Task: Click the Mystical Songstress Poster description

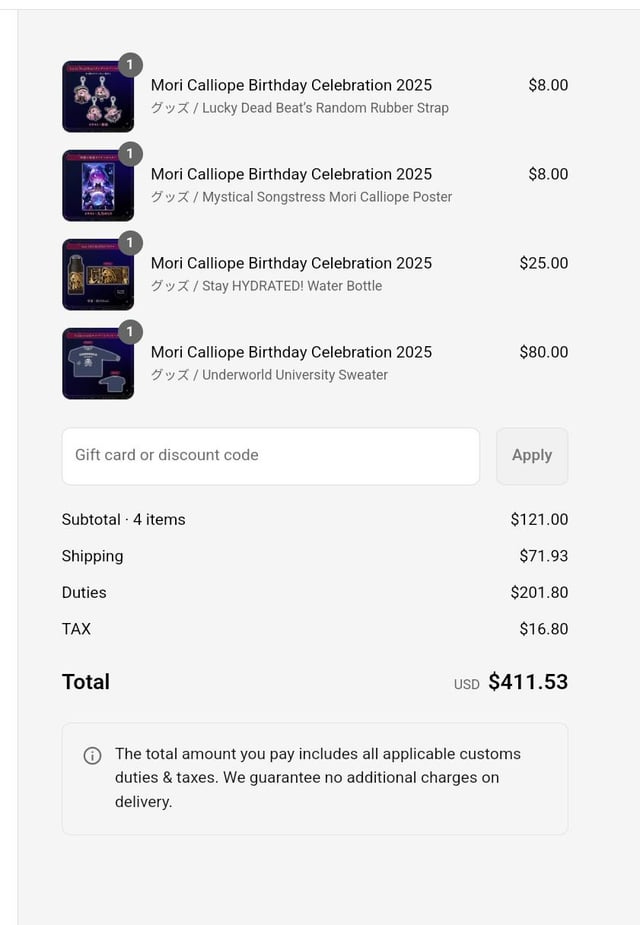Action: 301,197
